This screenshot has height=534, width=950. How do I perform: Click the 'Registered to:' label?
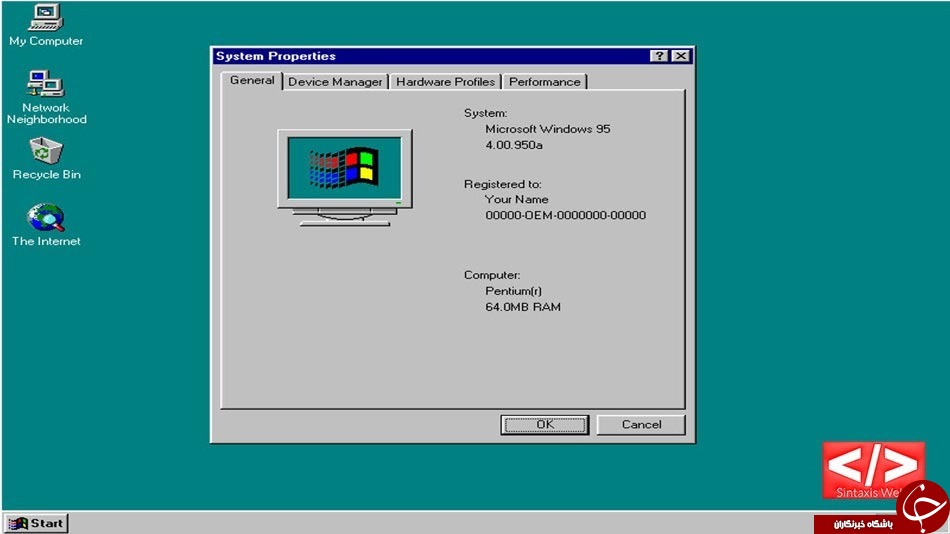503,184
